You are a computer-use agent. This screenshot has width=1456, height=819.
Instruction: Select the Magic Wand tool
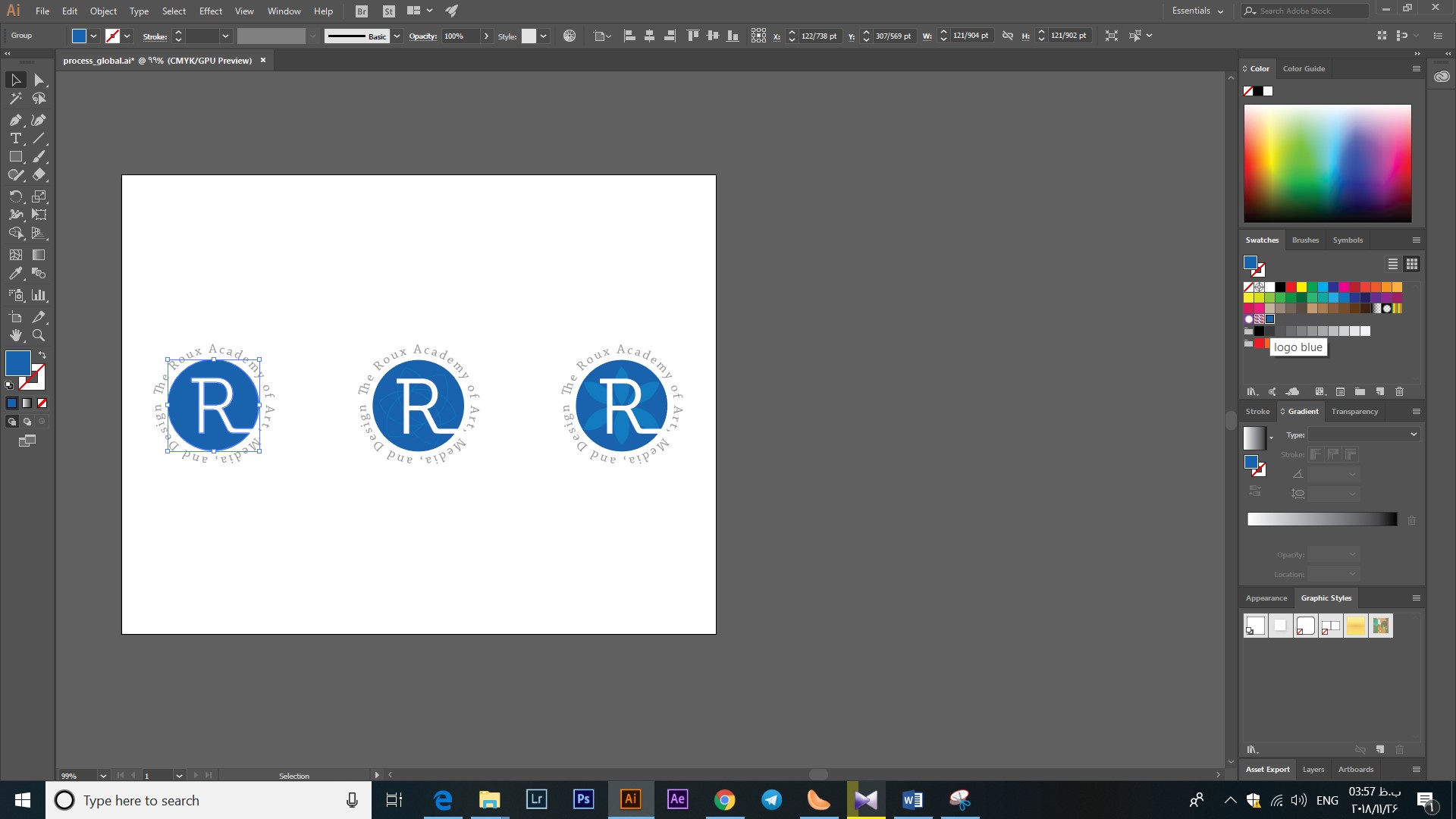point(16,99)
